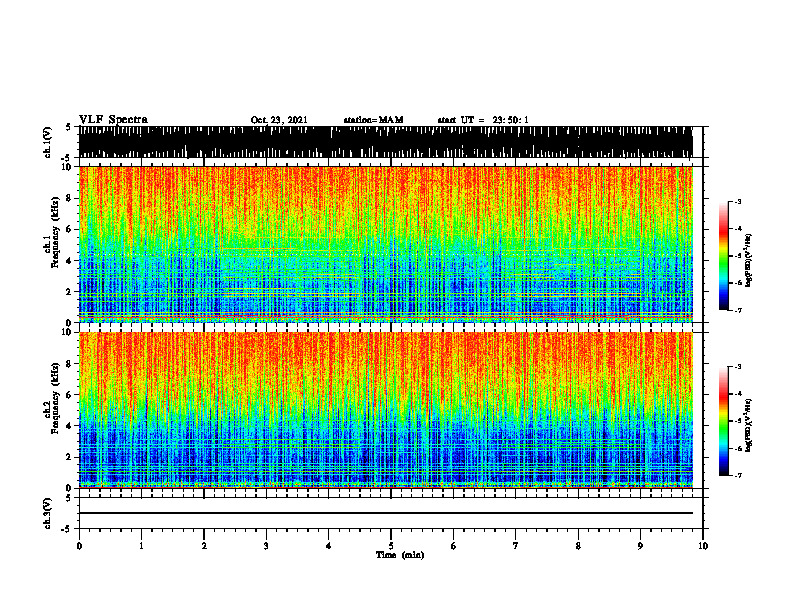Click the time axis tick label "2"
792x612 pixels.
click(204, 546)
